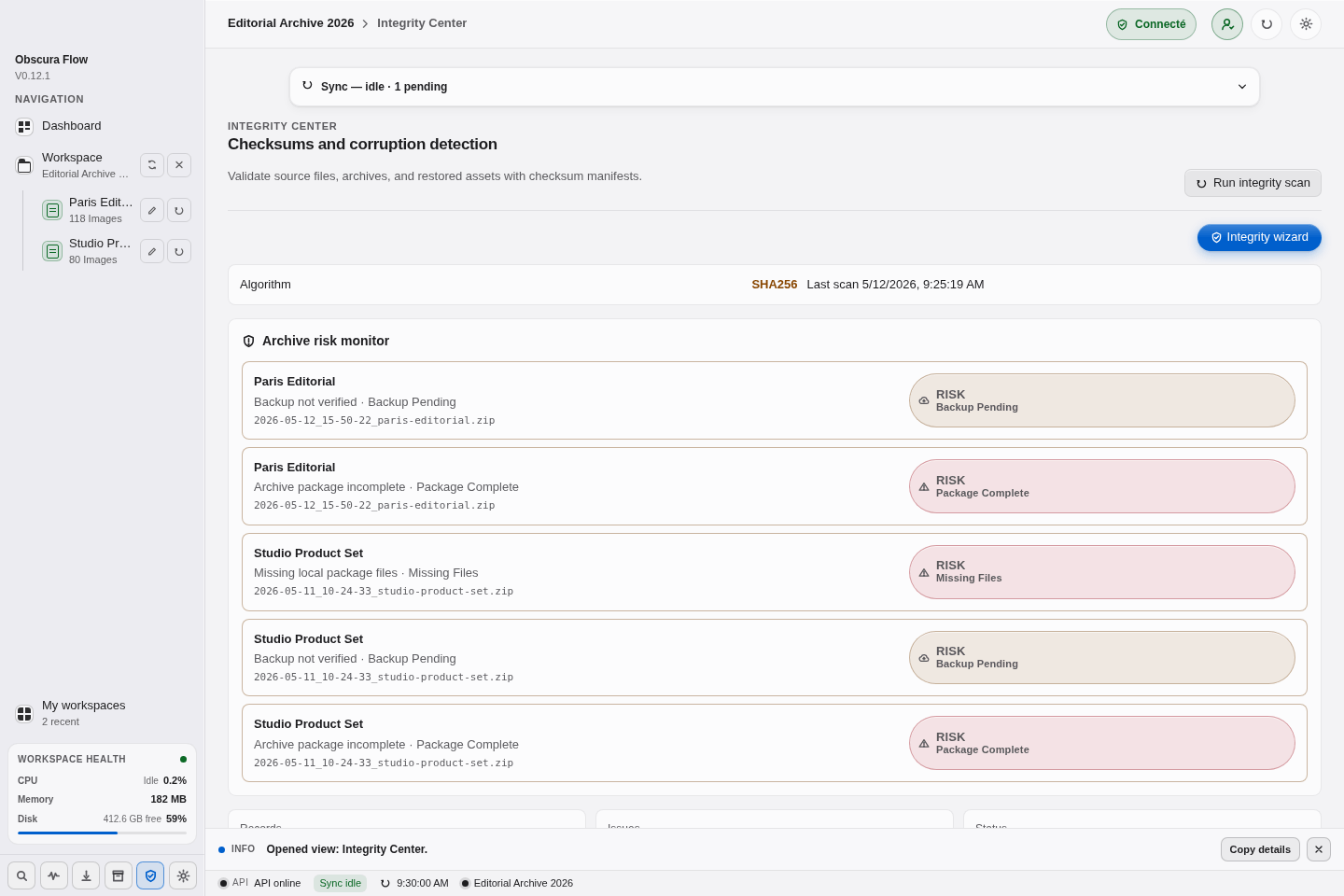Screen dimensions: 1344x896
Task: Click Studio Product Set Backup Pending risk badge
Action: tap(1102, 658)
